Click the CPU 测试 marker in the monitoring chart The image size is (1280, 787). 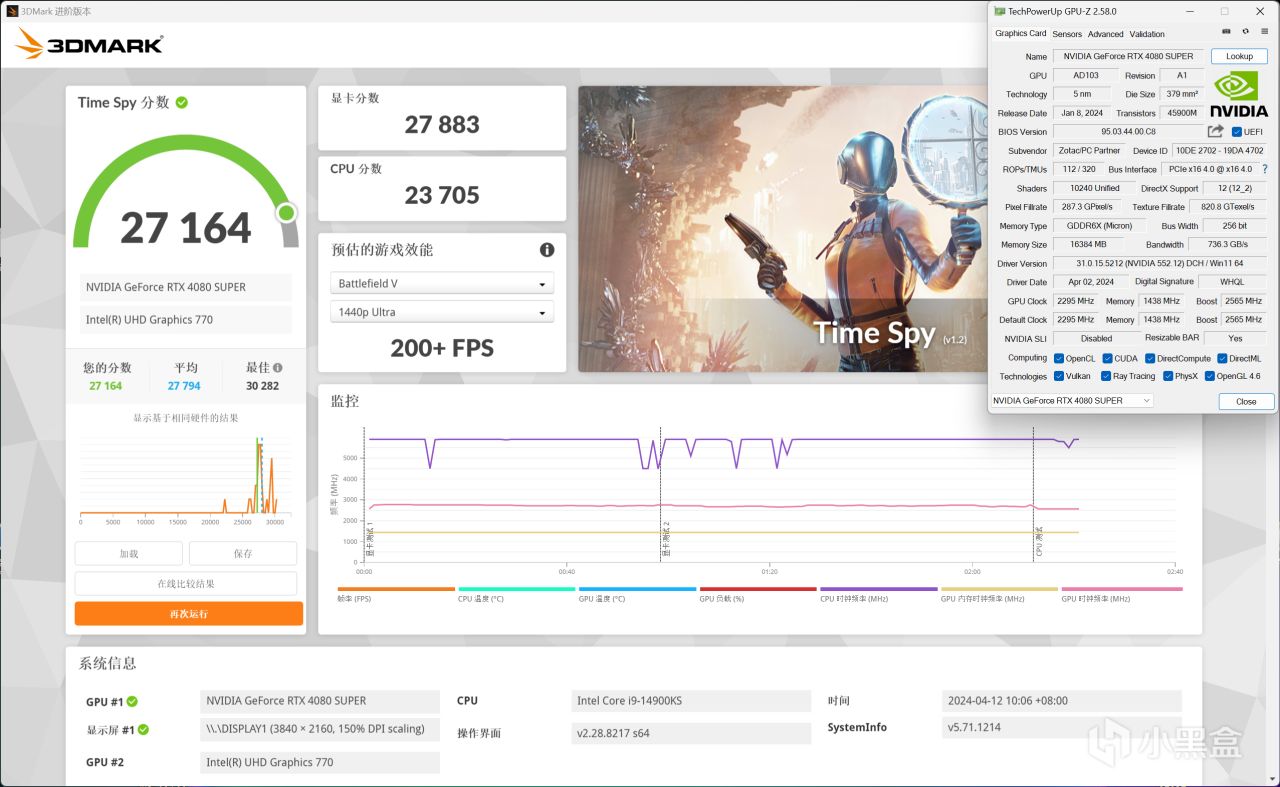click(x=1038, y=541)
